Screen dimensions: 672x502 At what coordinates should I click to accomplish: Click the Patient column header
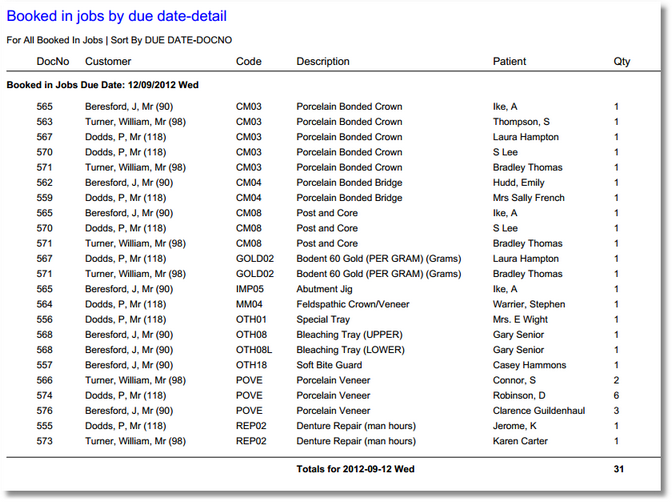509,61
